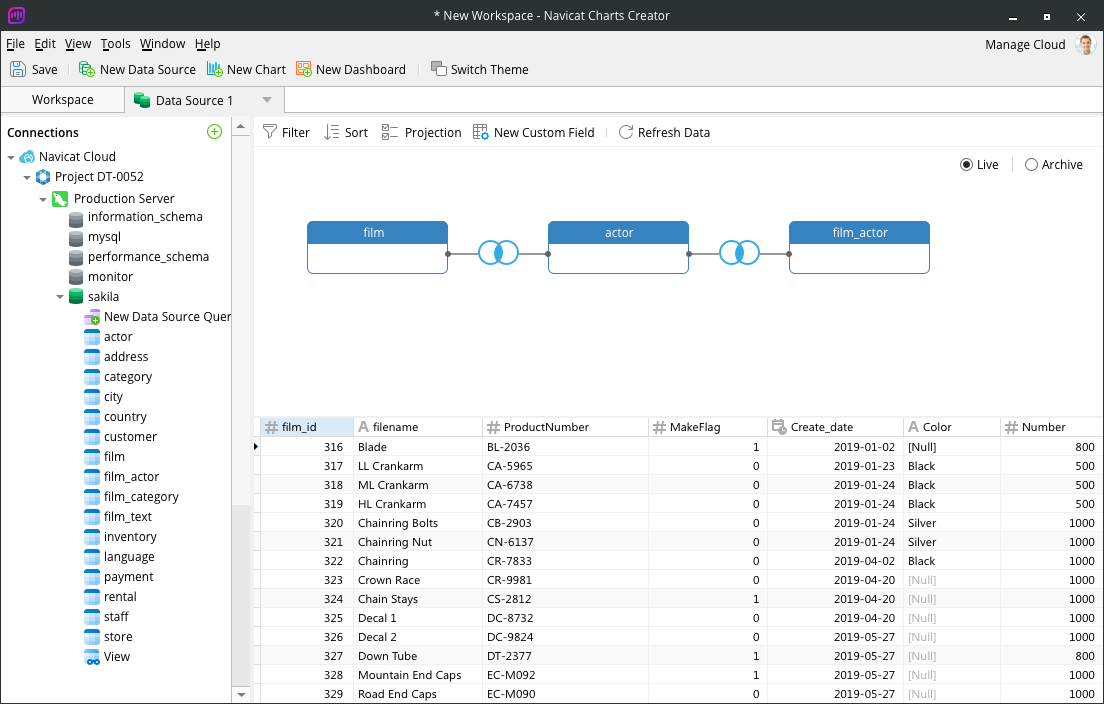Select the customer table in tree
The image size is (1104, 704).
(130, 437)
